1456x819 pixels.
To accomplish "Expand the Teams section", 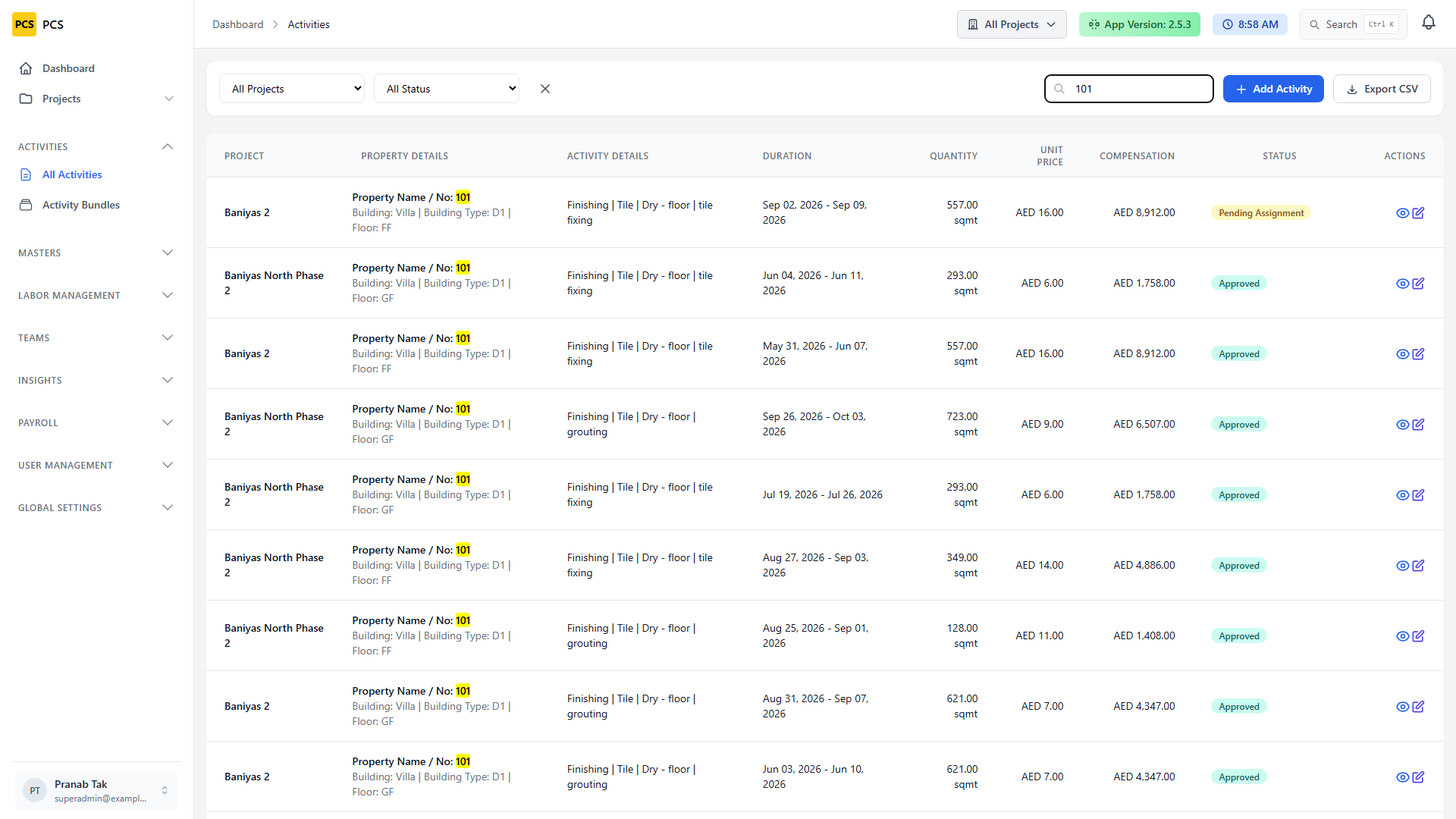I will click(96, 337).
